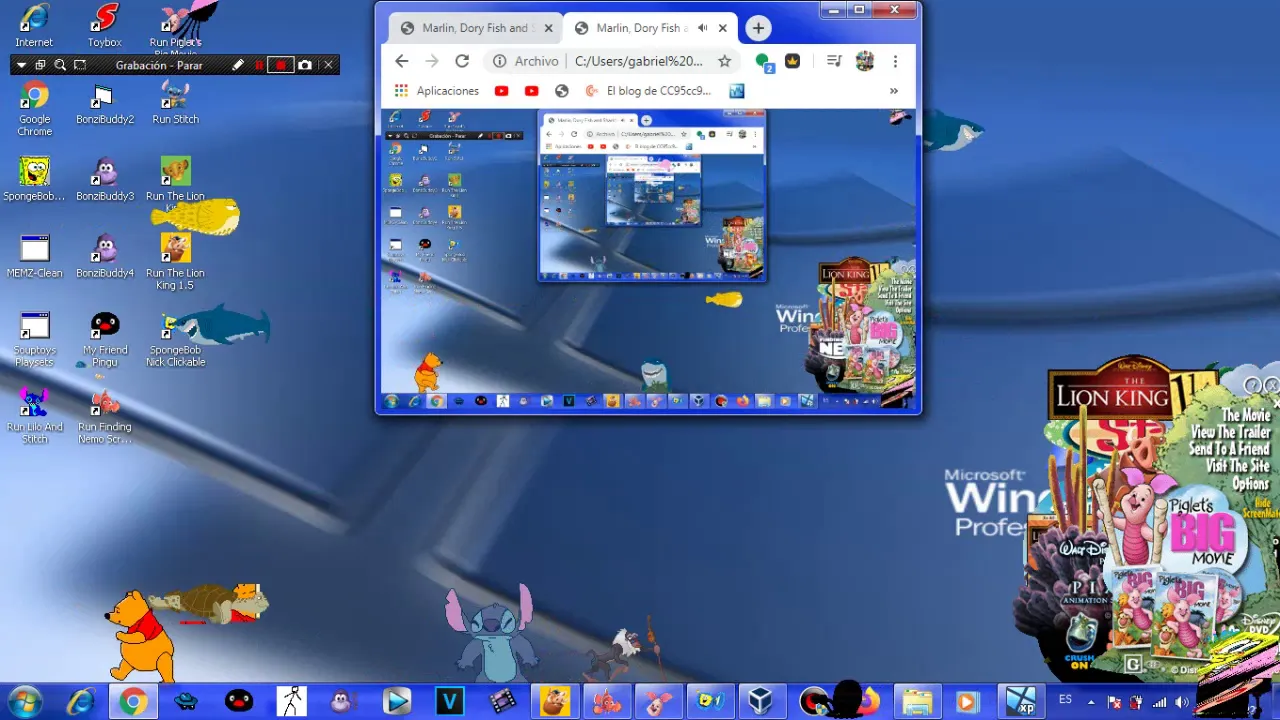1280x720 pixels.
Task: Mute the tab using the speaker icon
Action: coord(702,28)
